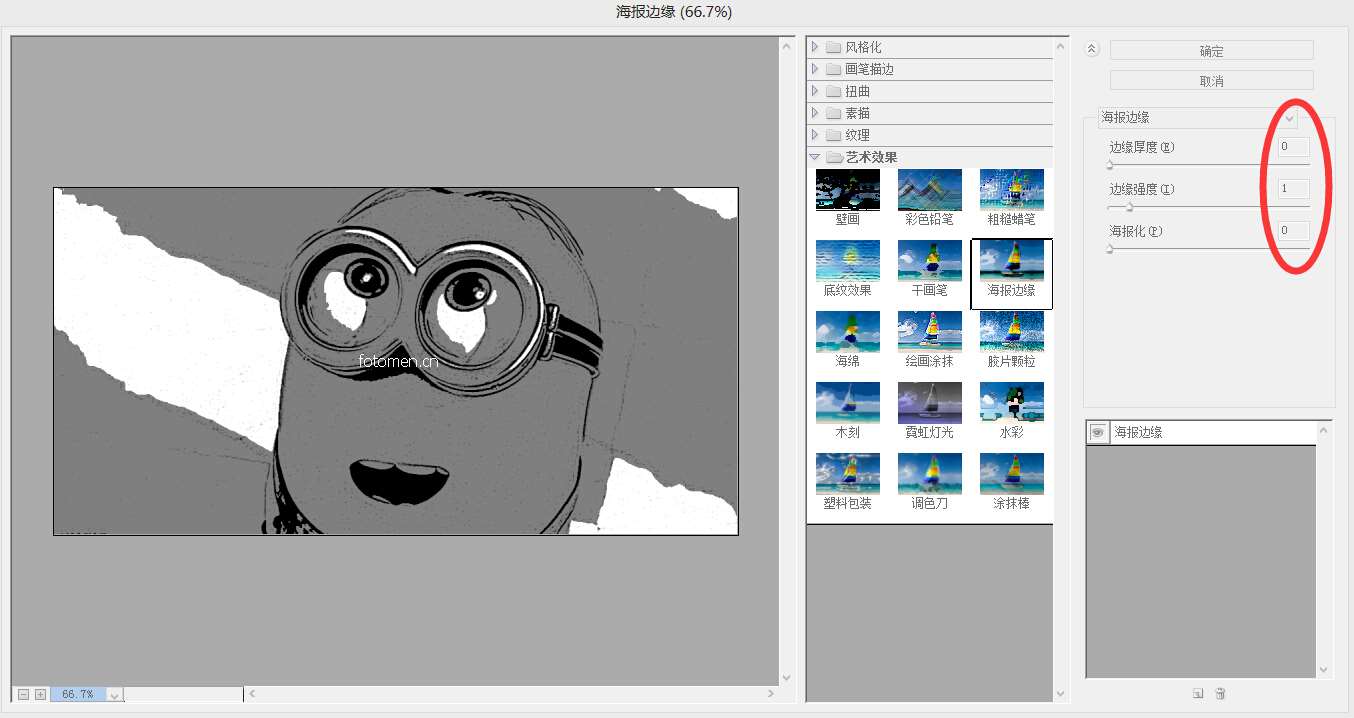
Task: Pick the 涂抹棒 filter thumbnail
Action: (1012, 474)
